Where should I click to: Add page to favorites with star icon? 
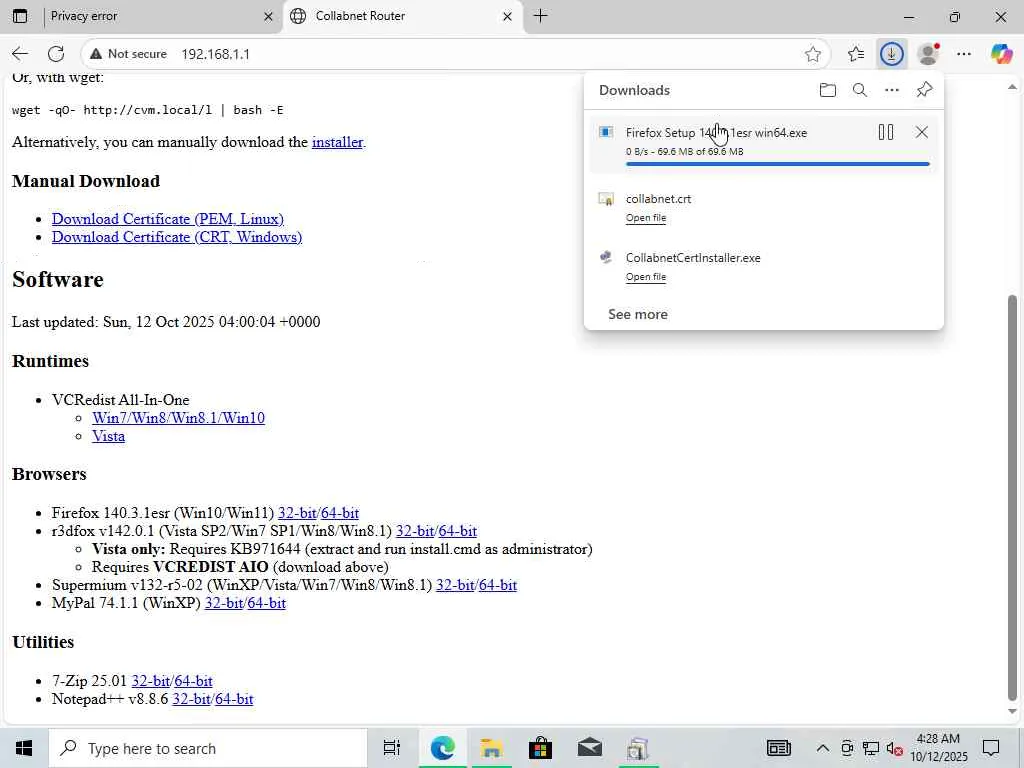[x=812, y=54]
